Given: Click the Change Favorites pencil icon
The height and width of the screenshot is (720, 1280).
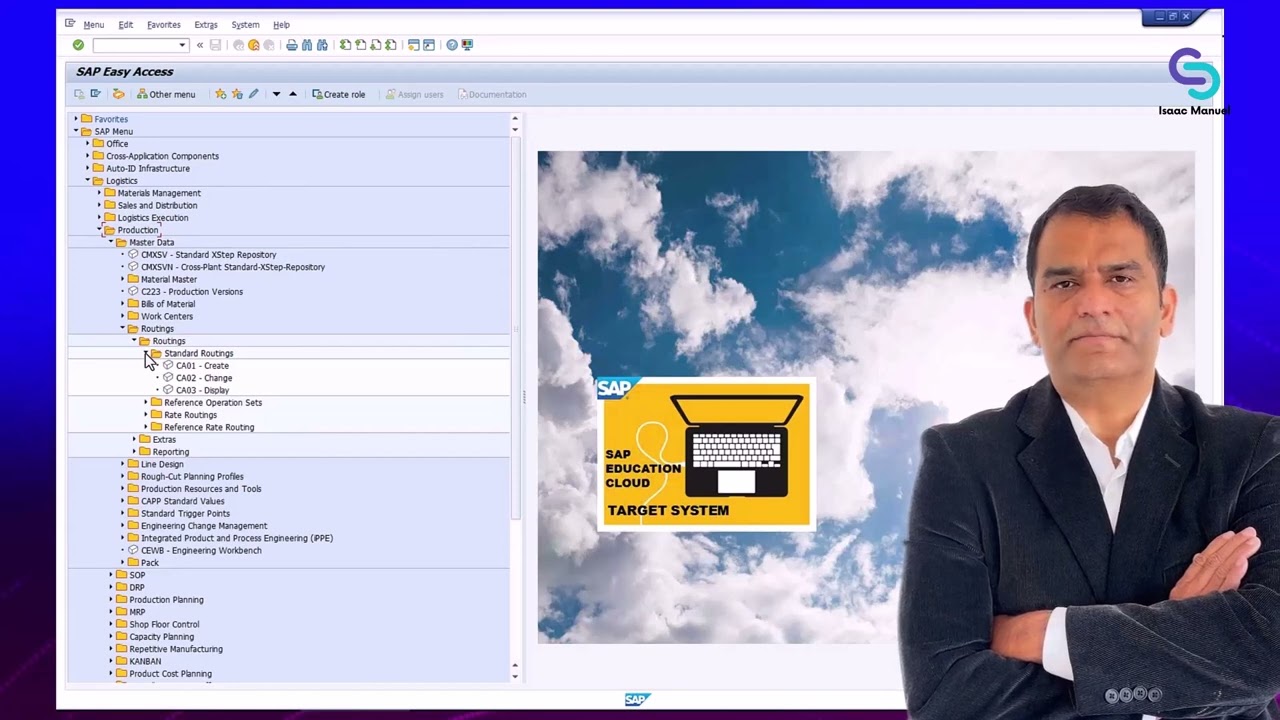Looking at the screenshot, I should point(253,94).
